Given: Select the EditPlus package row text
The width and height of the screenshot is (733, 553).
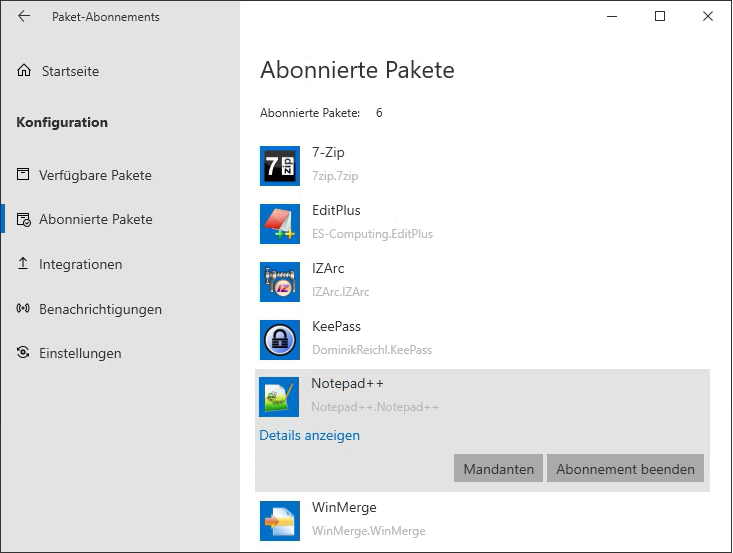Looking at the screenshot, I should click(336, 211).
